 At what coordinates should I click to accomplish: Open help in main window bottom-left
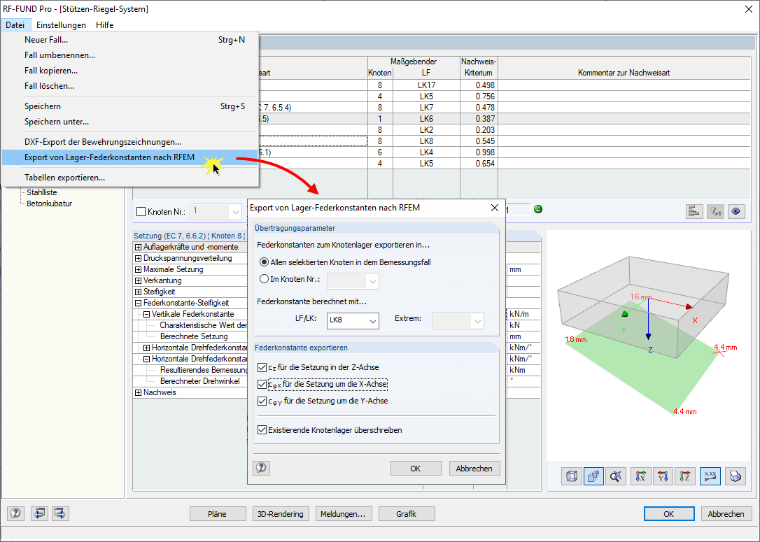coord(16,513)
